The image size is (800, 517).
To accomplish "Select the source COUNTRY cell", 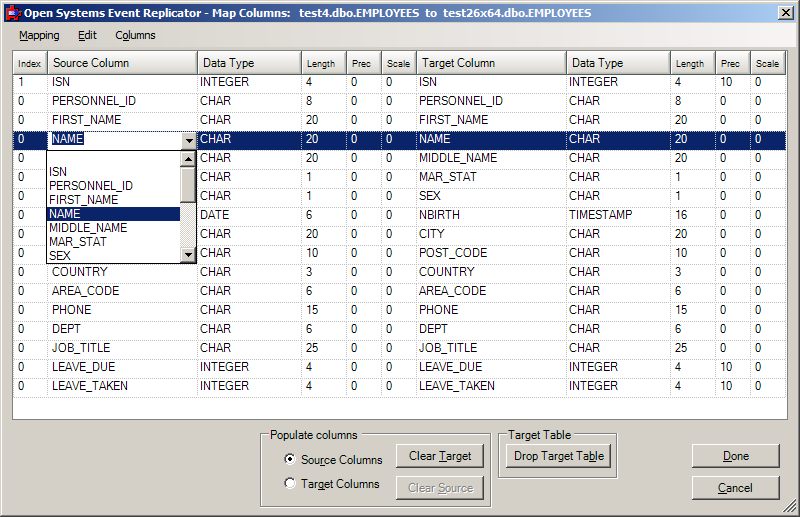I will 122,272.
